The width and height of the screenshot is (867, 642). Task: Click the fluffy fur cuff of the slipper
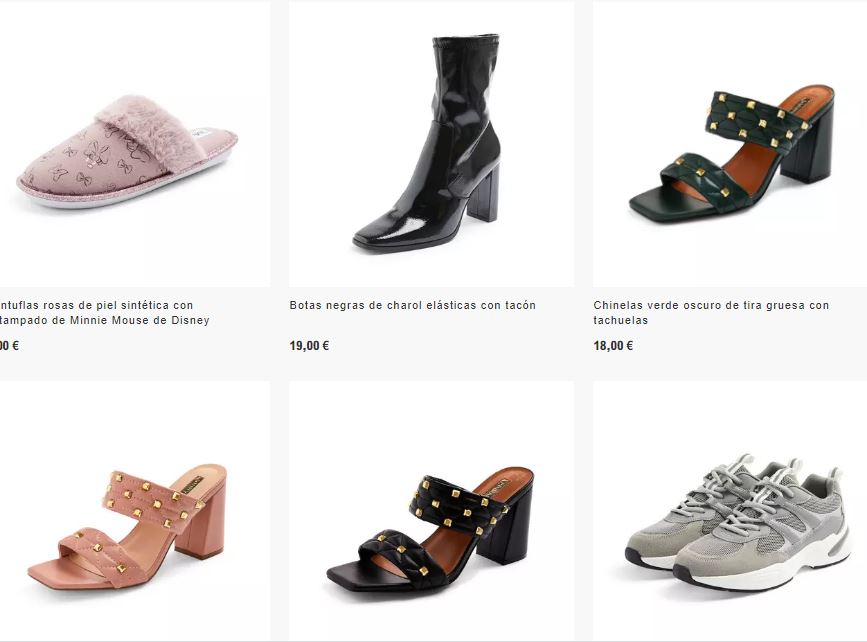click(x=150, y=120)
